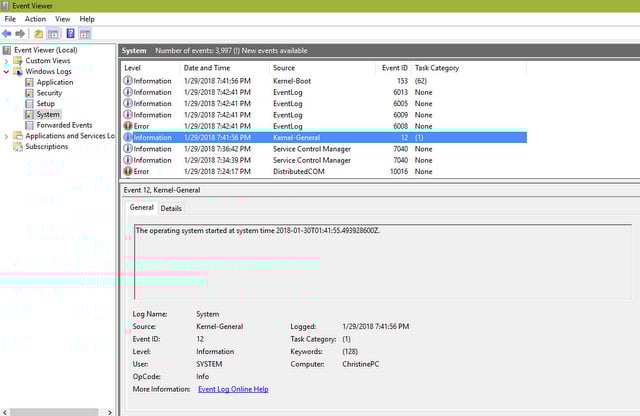Image resolution: width=640 pixels, height=416 pixels.
Task: Click the Forwarded Events log icon
Action: point(29,125)
